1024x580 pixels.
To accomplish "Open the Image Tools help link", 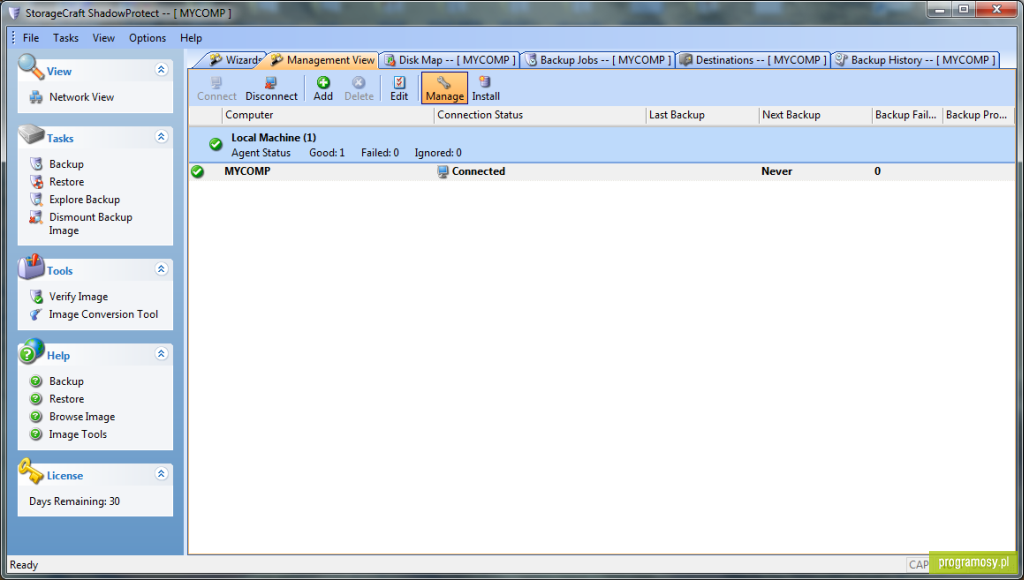I will [x=78, y=434].
